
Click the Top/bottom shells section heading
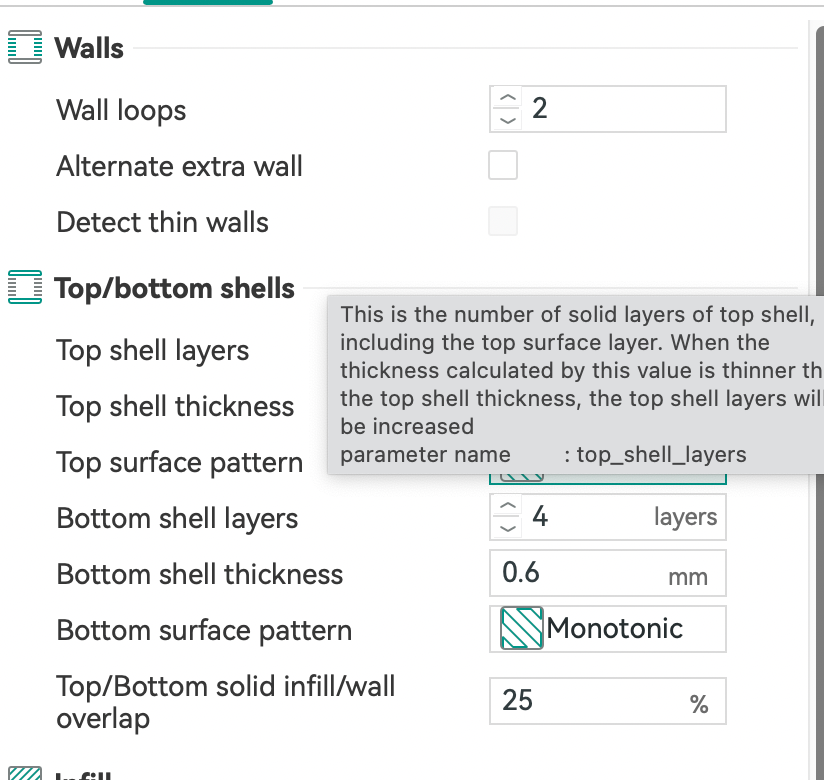(x=174, y=289)
